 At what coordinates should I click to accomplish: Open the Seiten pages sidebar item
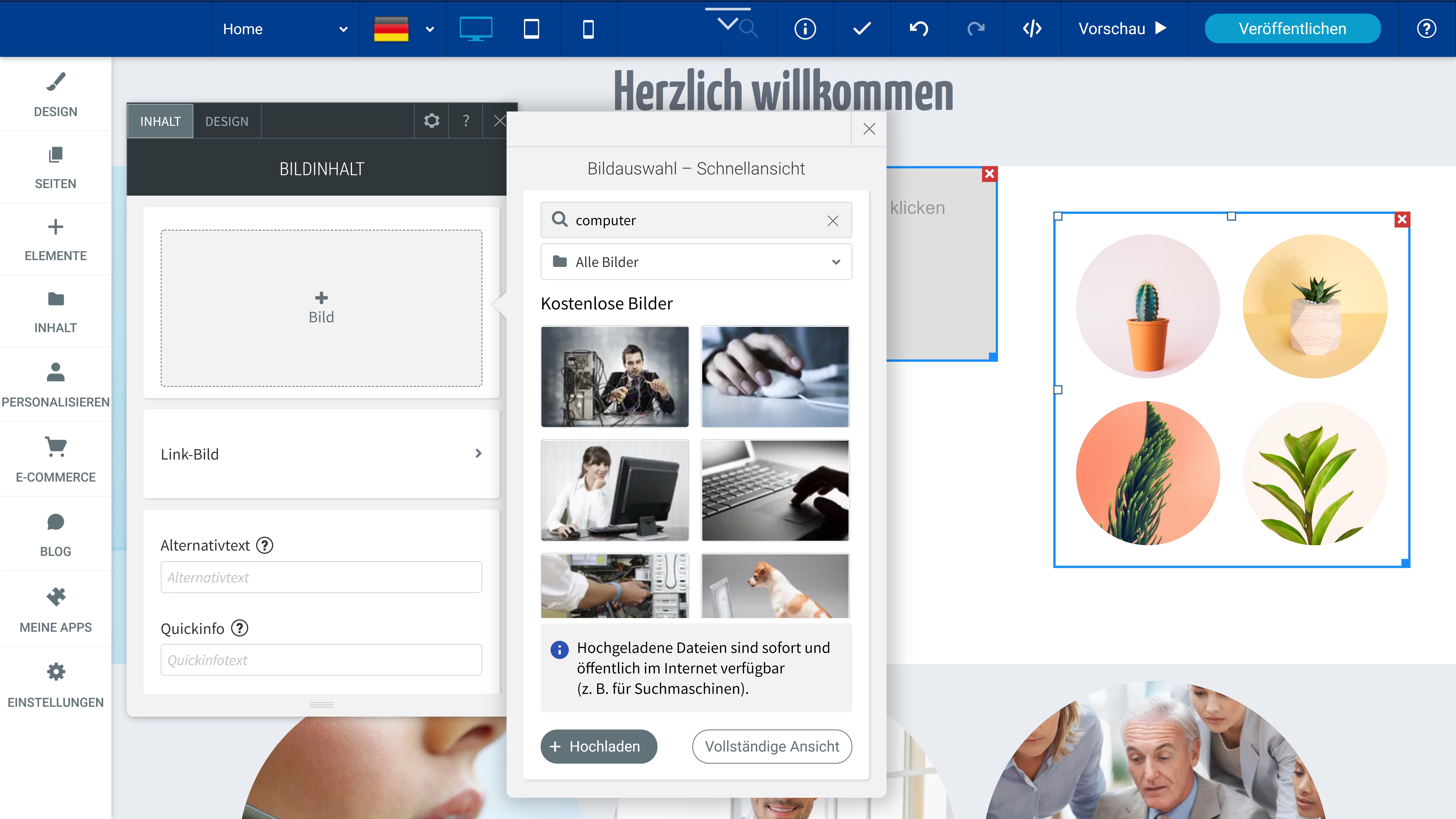[55, 167]
